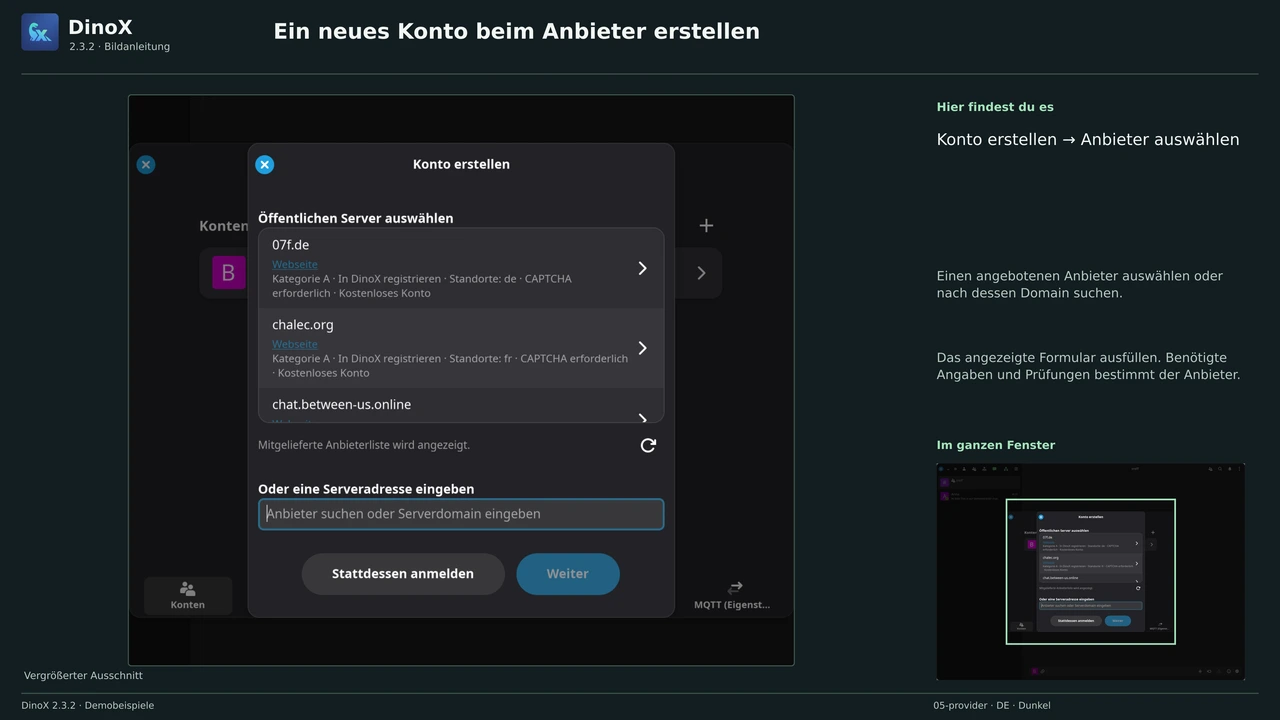Open the chat.between-us.online chevron arrow
This screenshot has width=1280, height=720.
[642, 417]
